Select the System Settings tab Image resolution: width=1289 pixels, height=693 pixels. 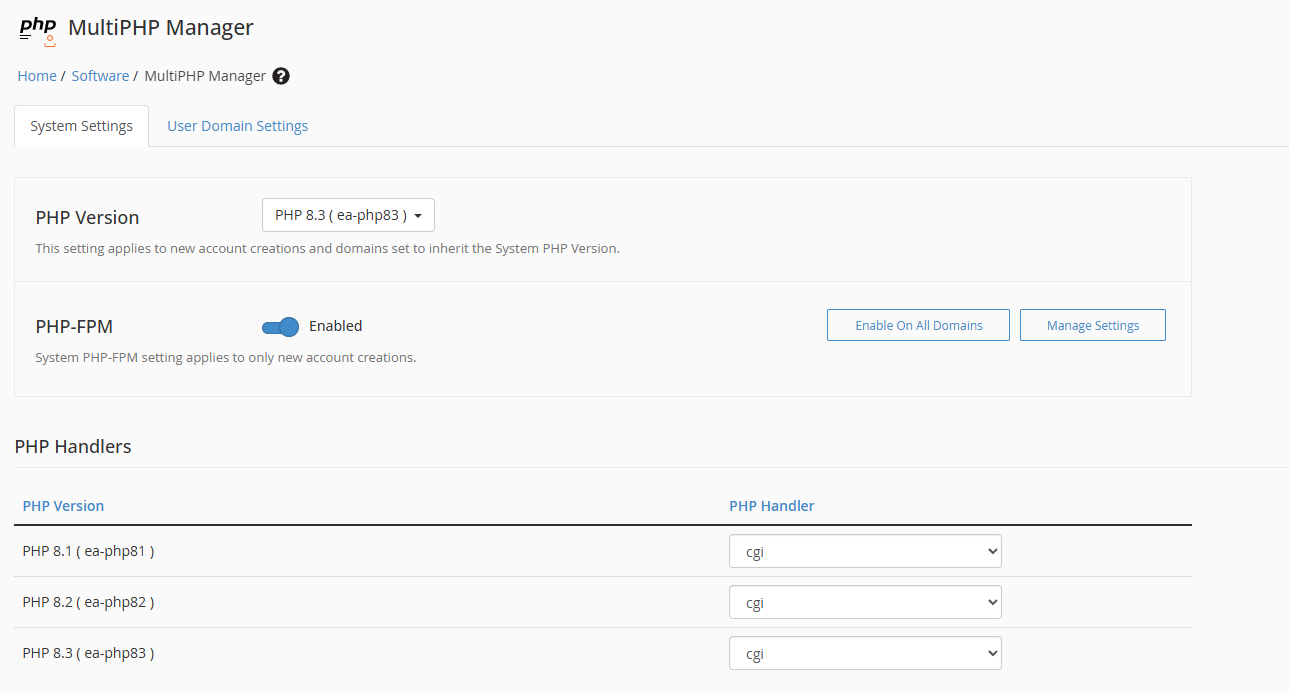point(82,126)
